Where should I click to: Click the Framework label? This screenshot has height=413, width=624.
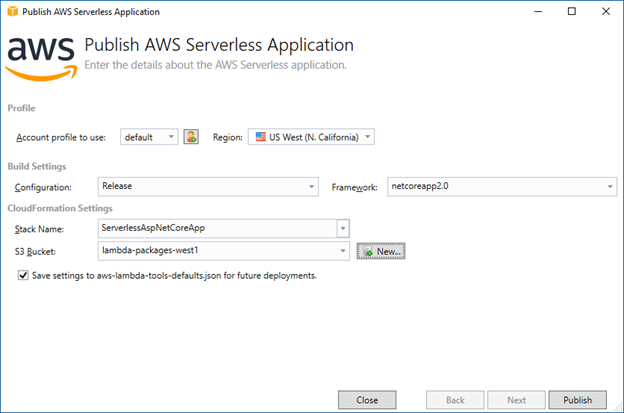pyautogui.click(x=354, y=187)
